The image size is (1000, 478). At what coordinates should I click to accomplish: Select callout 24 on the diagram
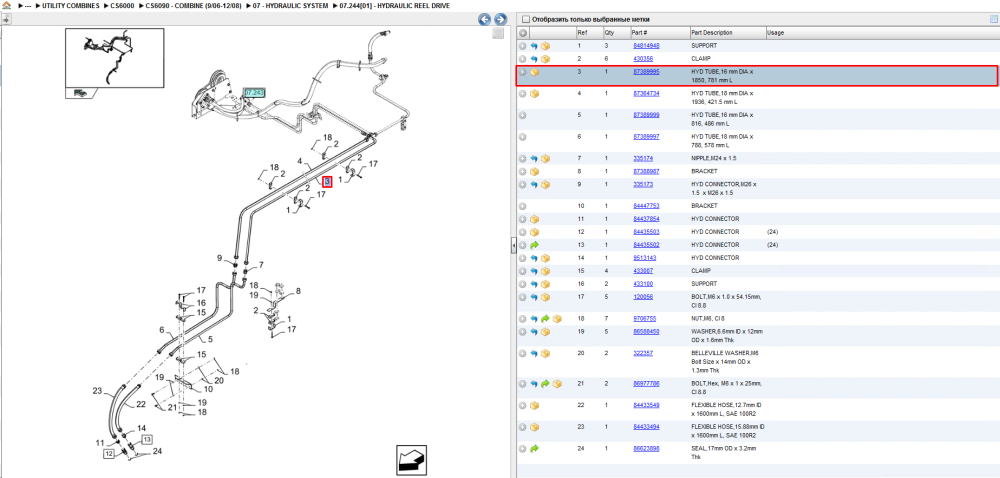(x=158, y=451)
